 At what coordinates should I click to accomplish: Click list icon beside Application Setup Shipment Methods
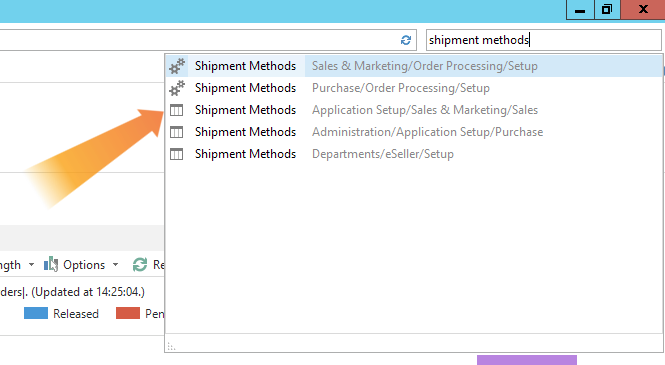point(176,110)
